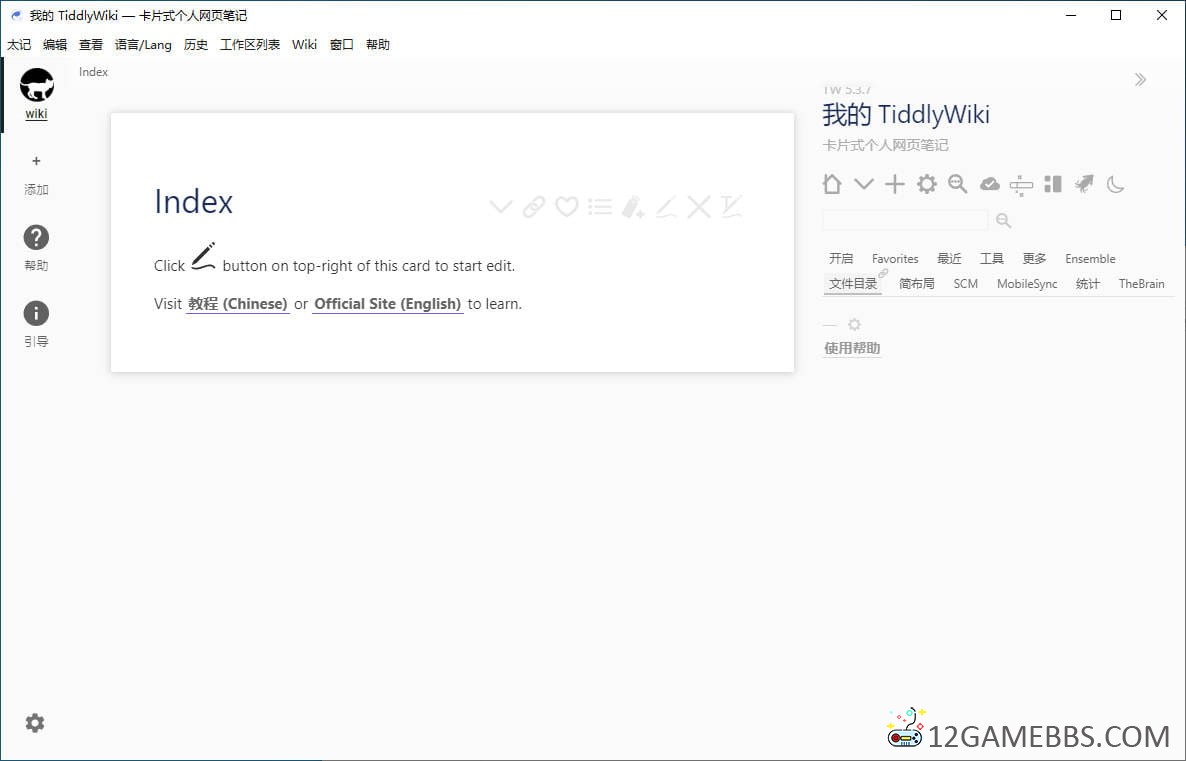Open 查看 menu
This screenshot has width=1186, height=761.
91,45
